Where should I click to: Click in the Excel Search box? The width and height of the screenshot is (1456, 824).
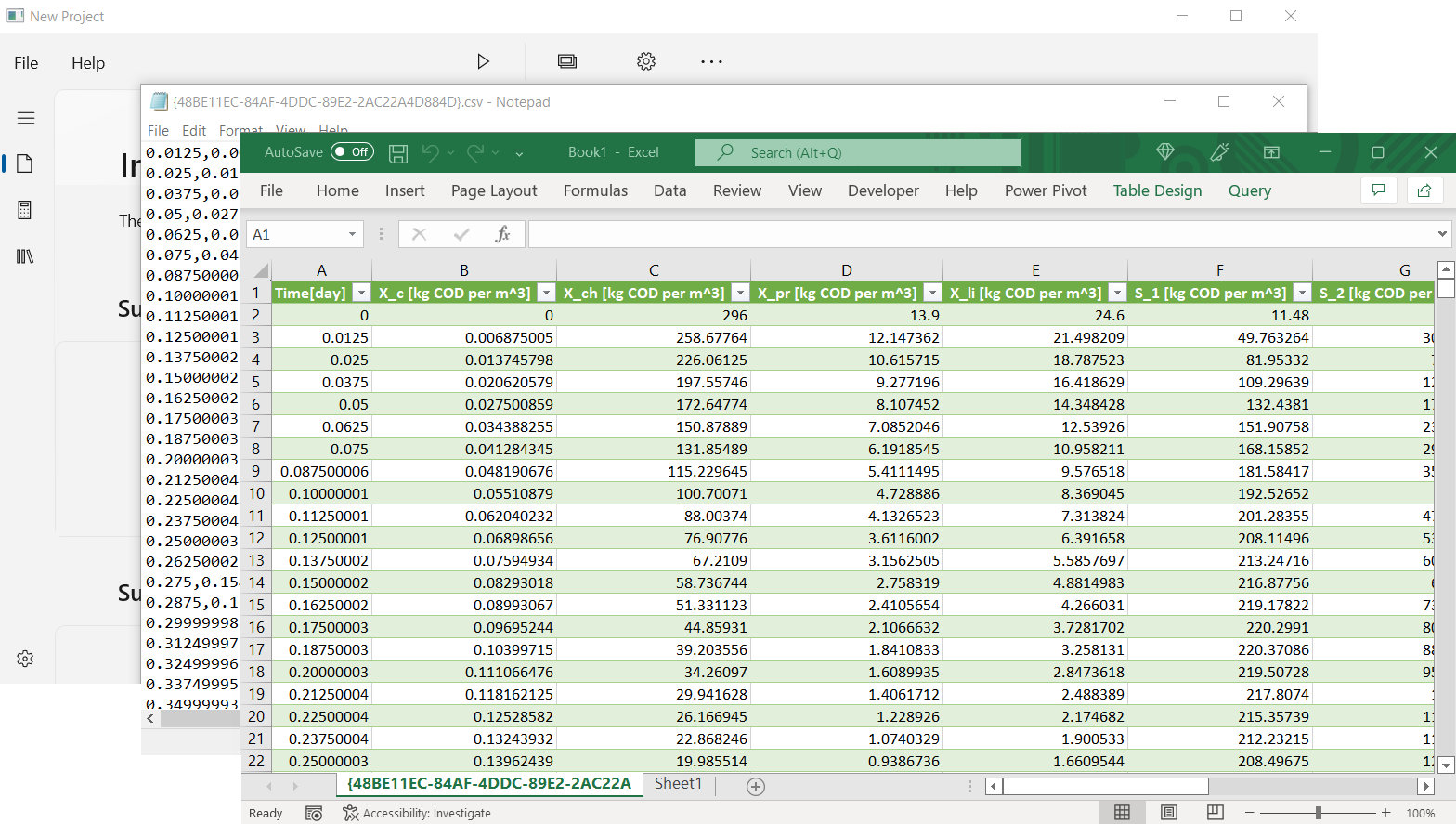coord(858,152)
